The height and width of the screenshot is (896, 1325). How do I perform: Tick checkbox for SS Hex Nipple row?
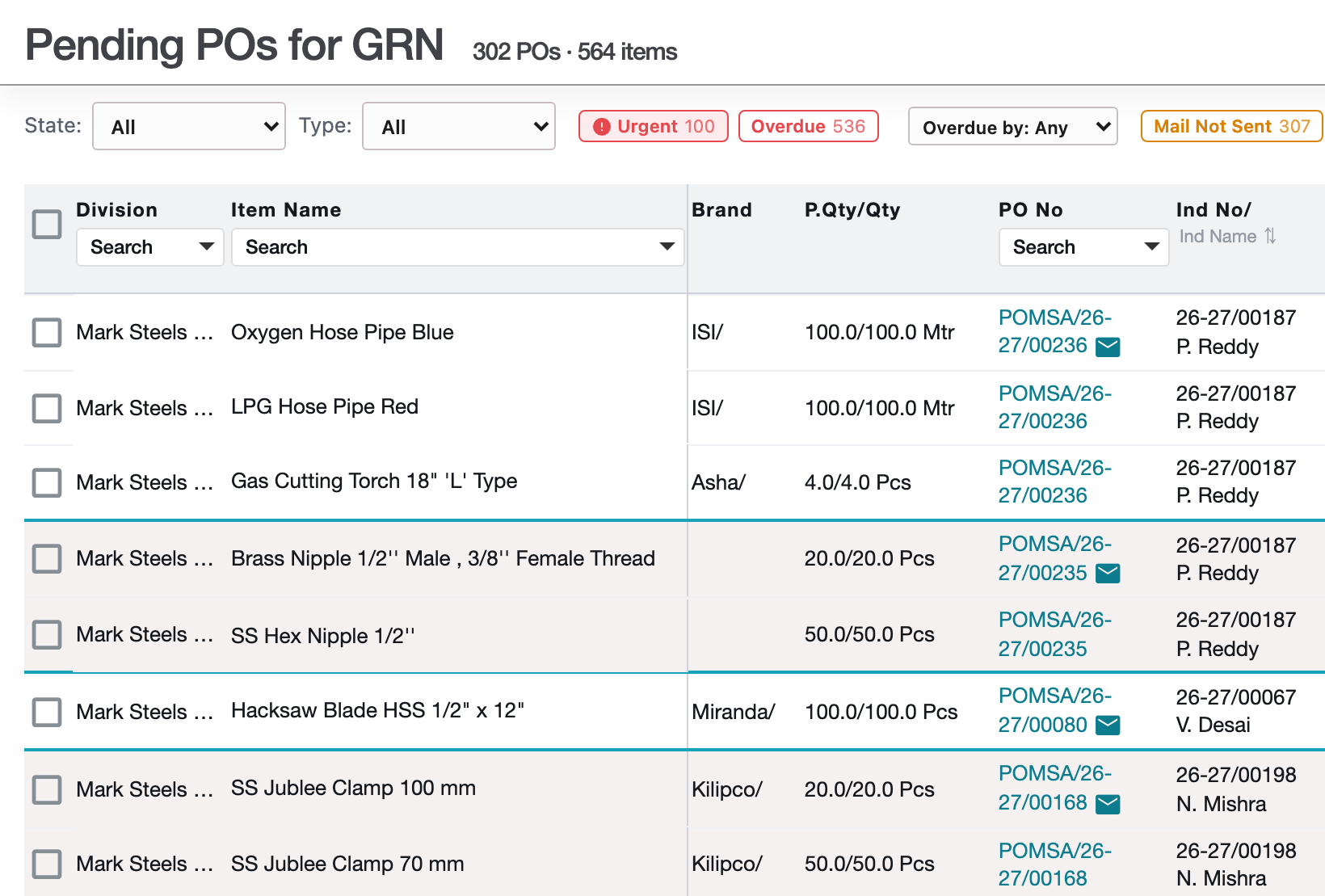(47, 634)
